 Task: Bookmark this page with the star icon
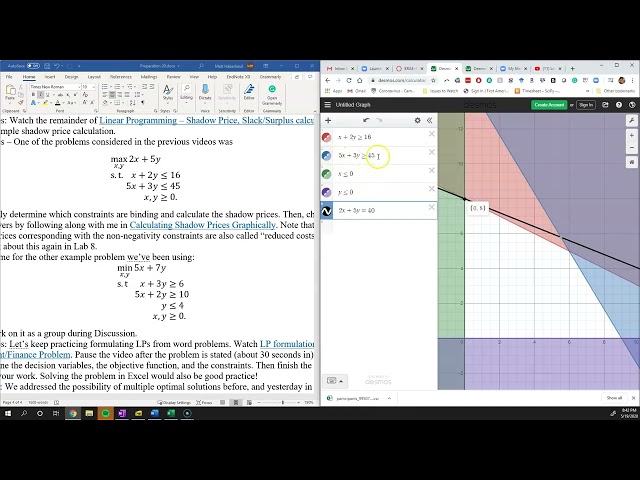tap(433, 80)
